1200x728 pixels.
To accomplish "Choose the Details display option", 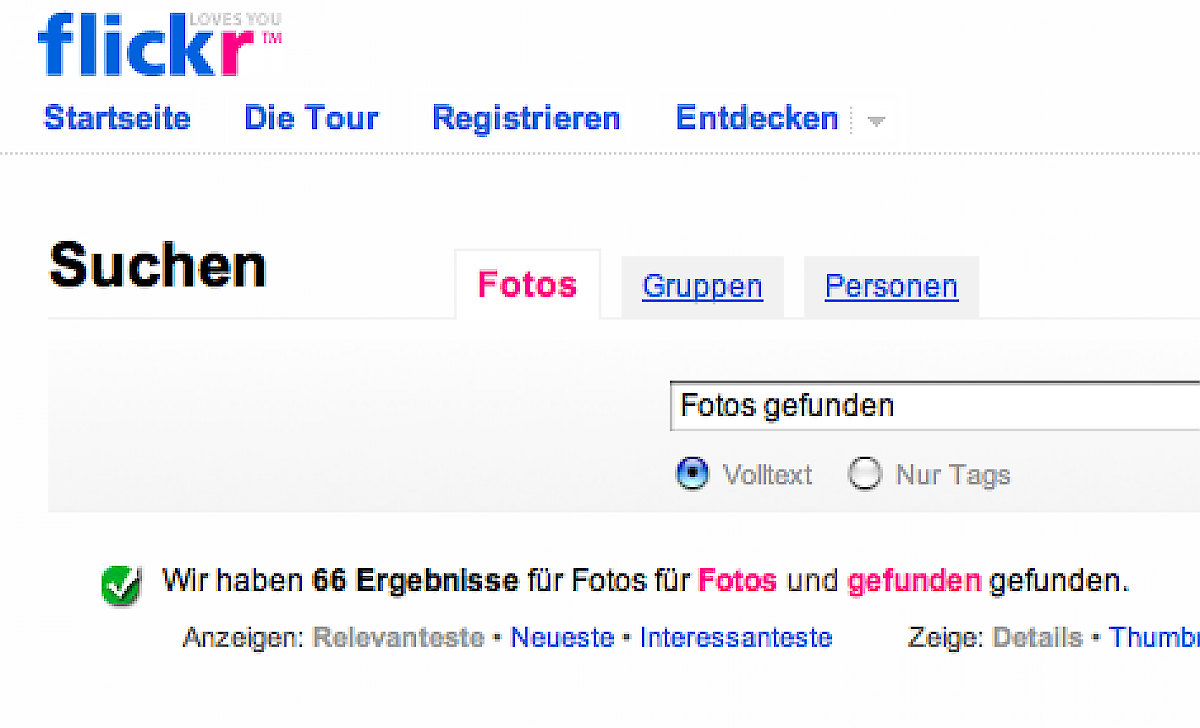I will coord(1037,638).
